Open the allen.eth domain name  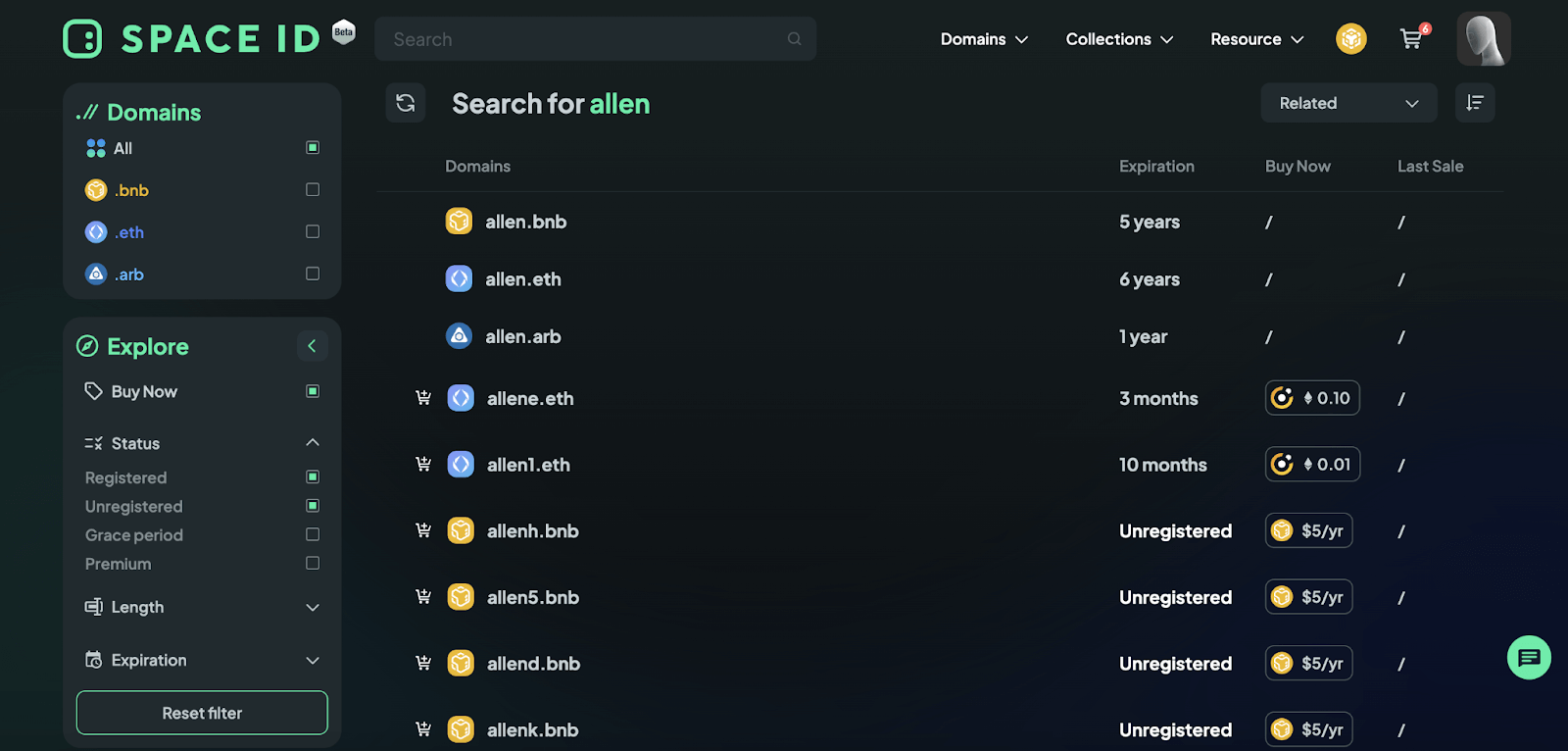(523, 279)
